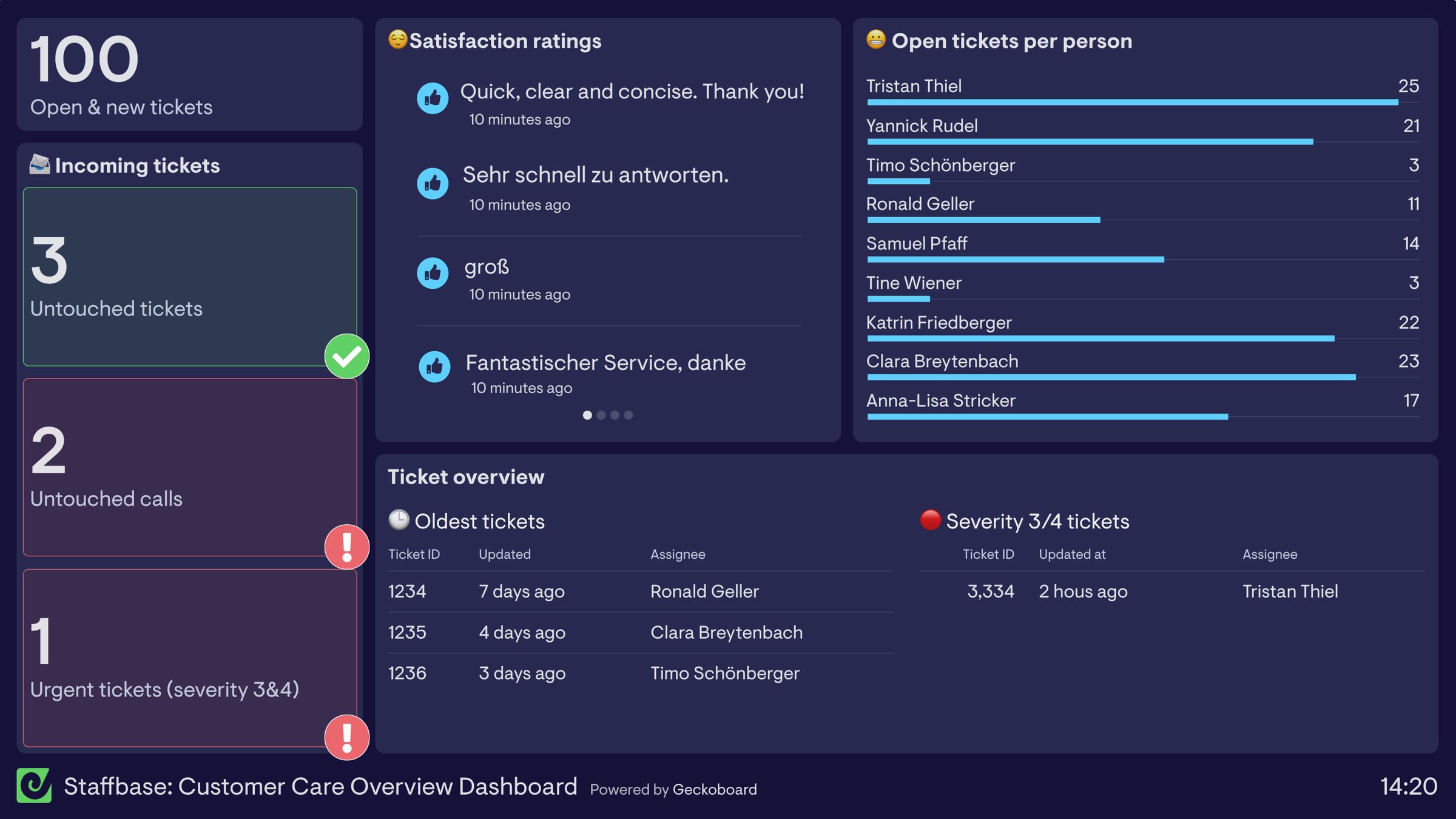Open the Geckoboard link in the footer

click(x=715, y=789)
